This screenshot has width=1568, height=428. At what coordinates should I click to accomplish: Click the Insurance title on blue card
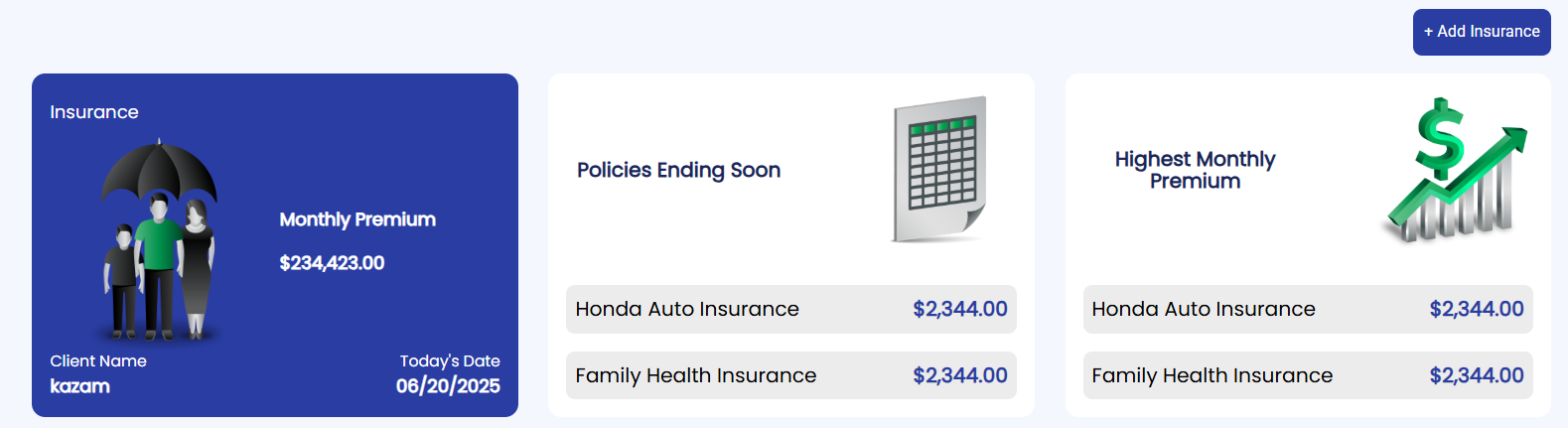coord(94,112)
